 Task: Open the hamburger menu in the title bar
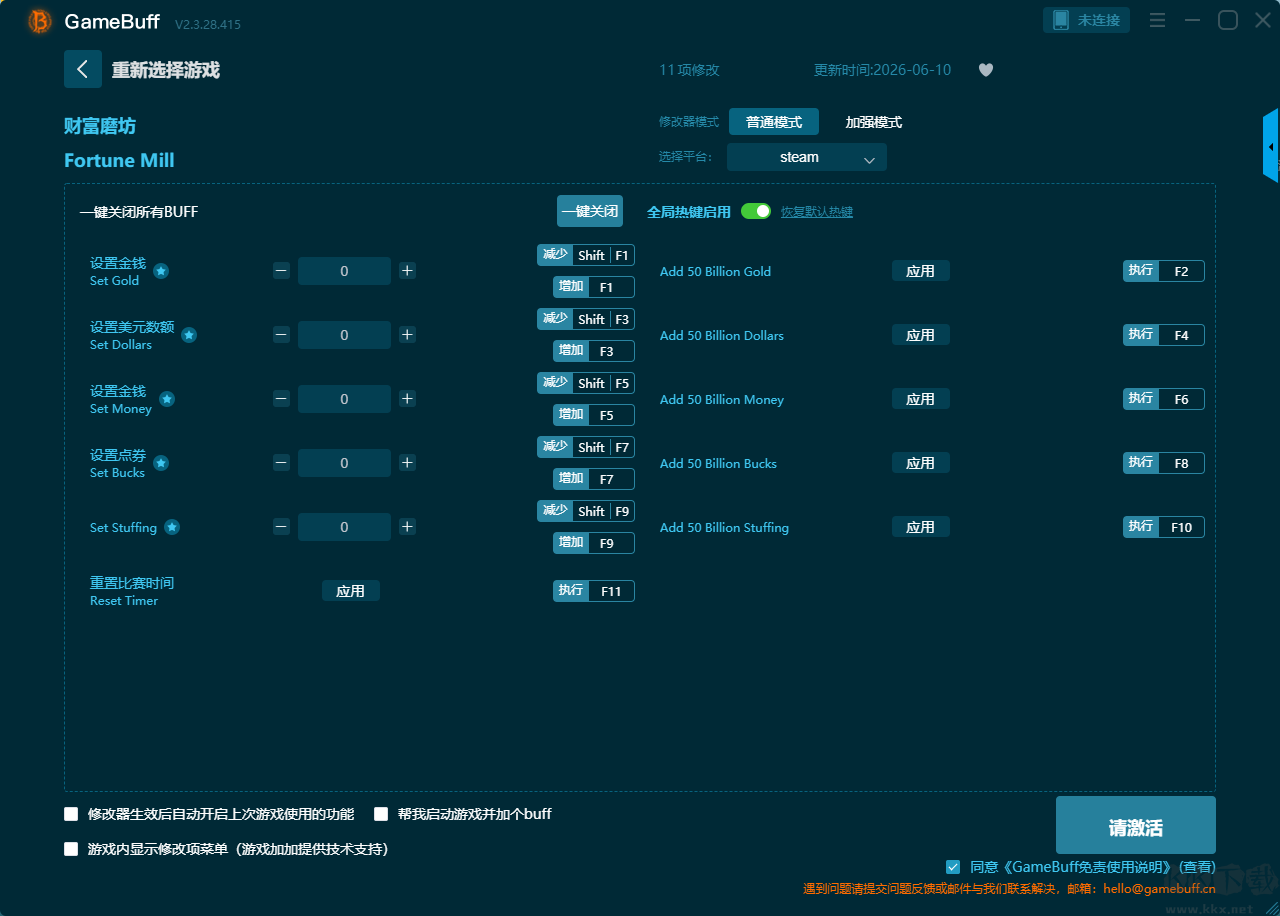pyautogui.click(x=1157, y=20)
